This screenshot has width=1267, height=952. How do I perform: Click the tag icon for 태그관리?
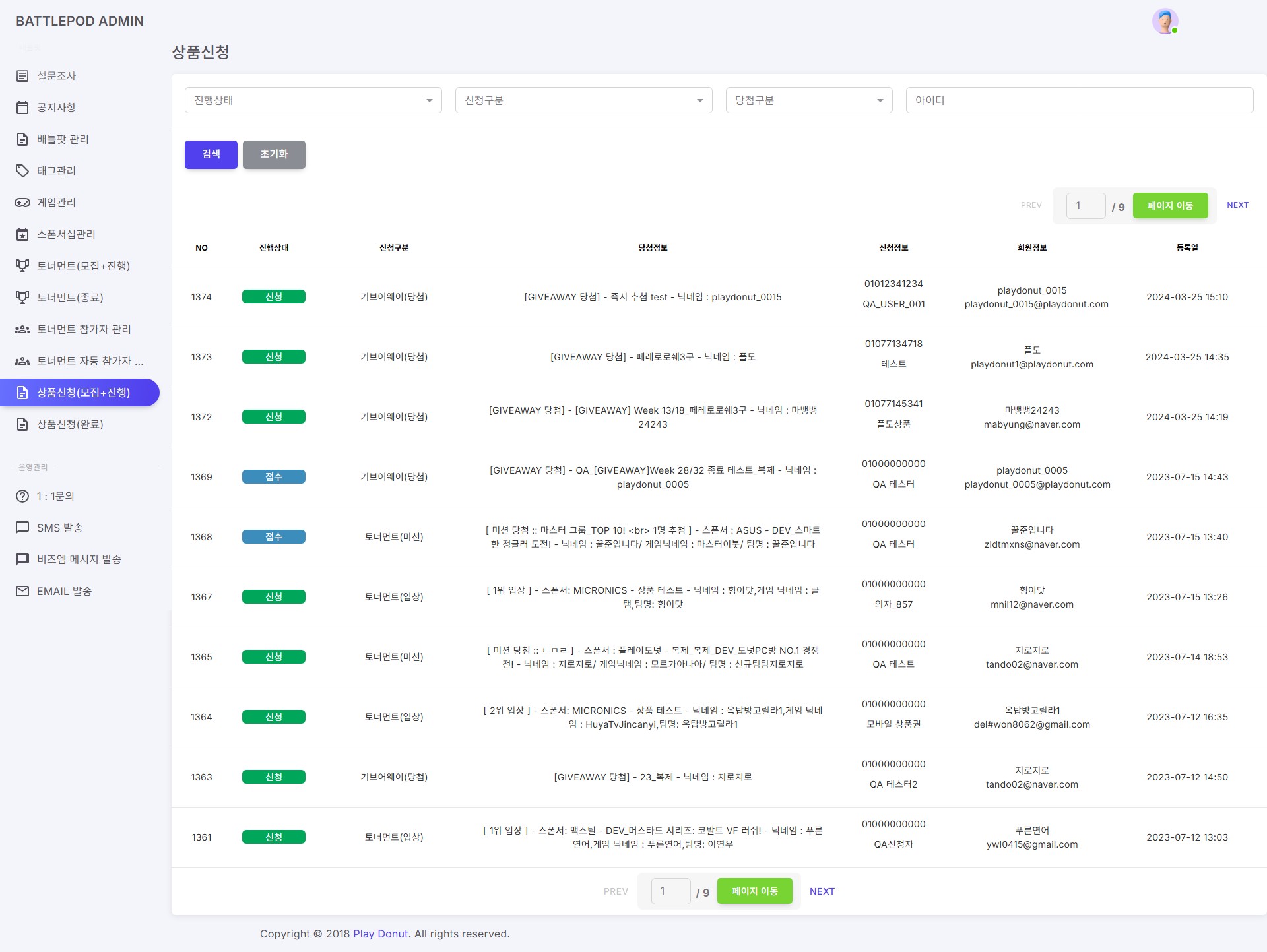click(x=22, y=171)
